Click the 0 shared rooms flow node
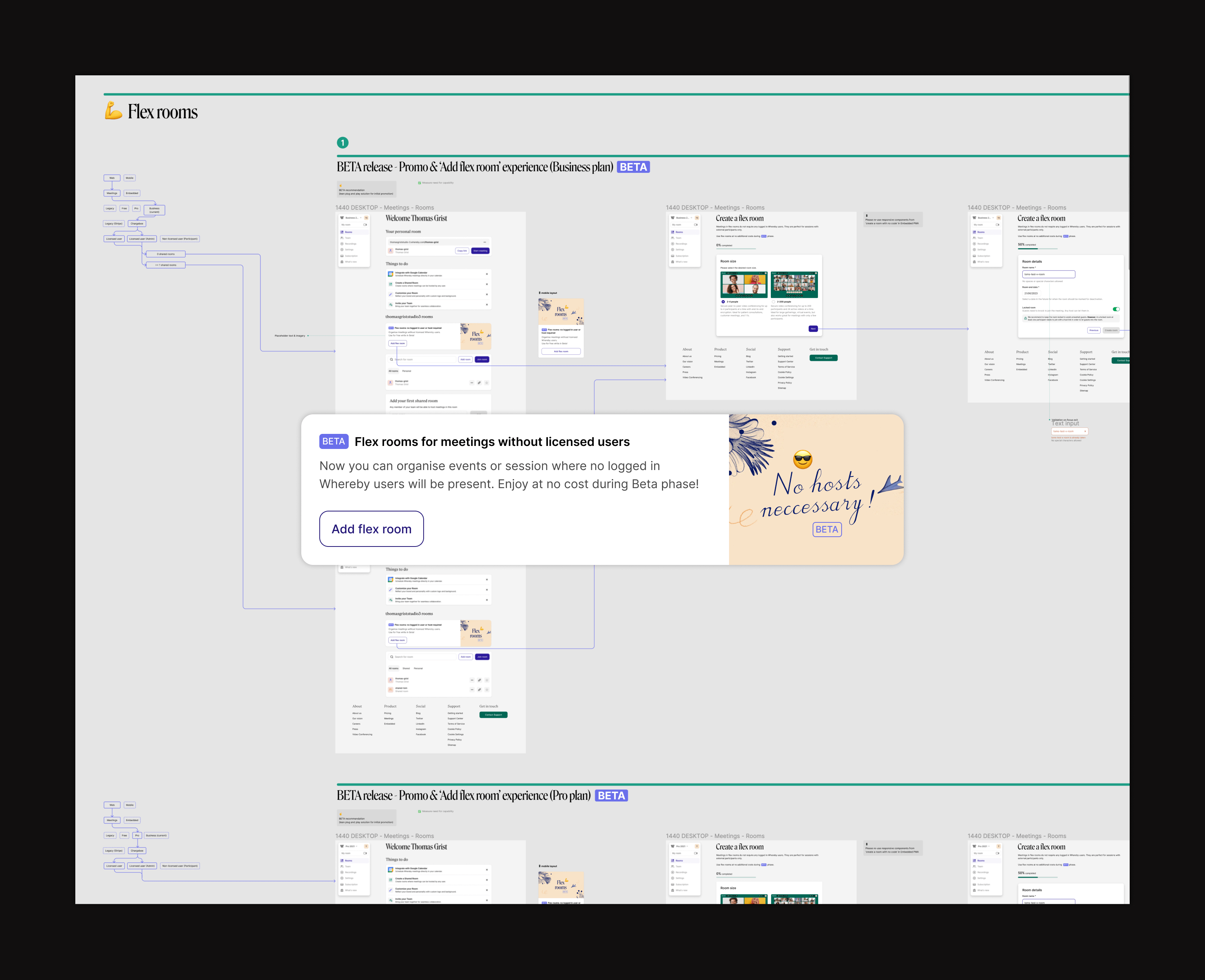1205x980 pixels. pos(165,254)
